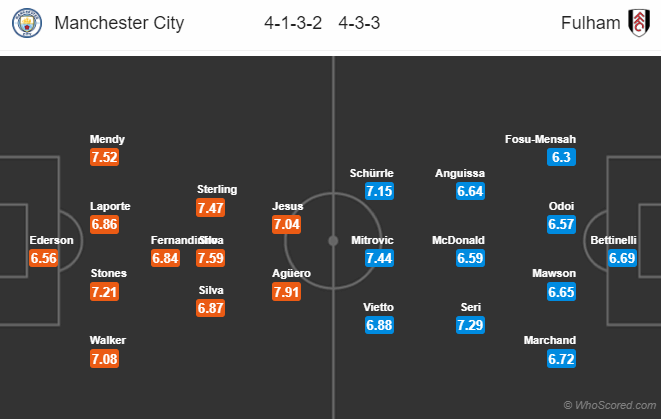Click the Manchester City crest icon

(26, 23)
